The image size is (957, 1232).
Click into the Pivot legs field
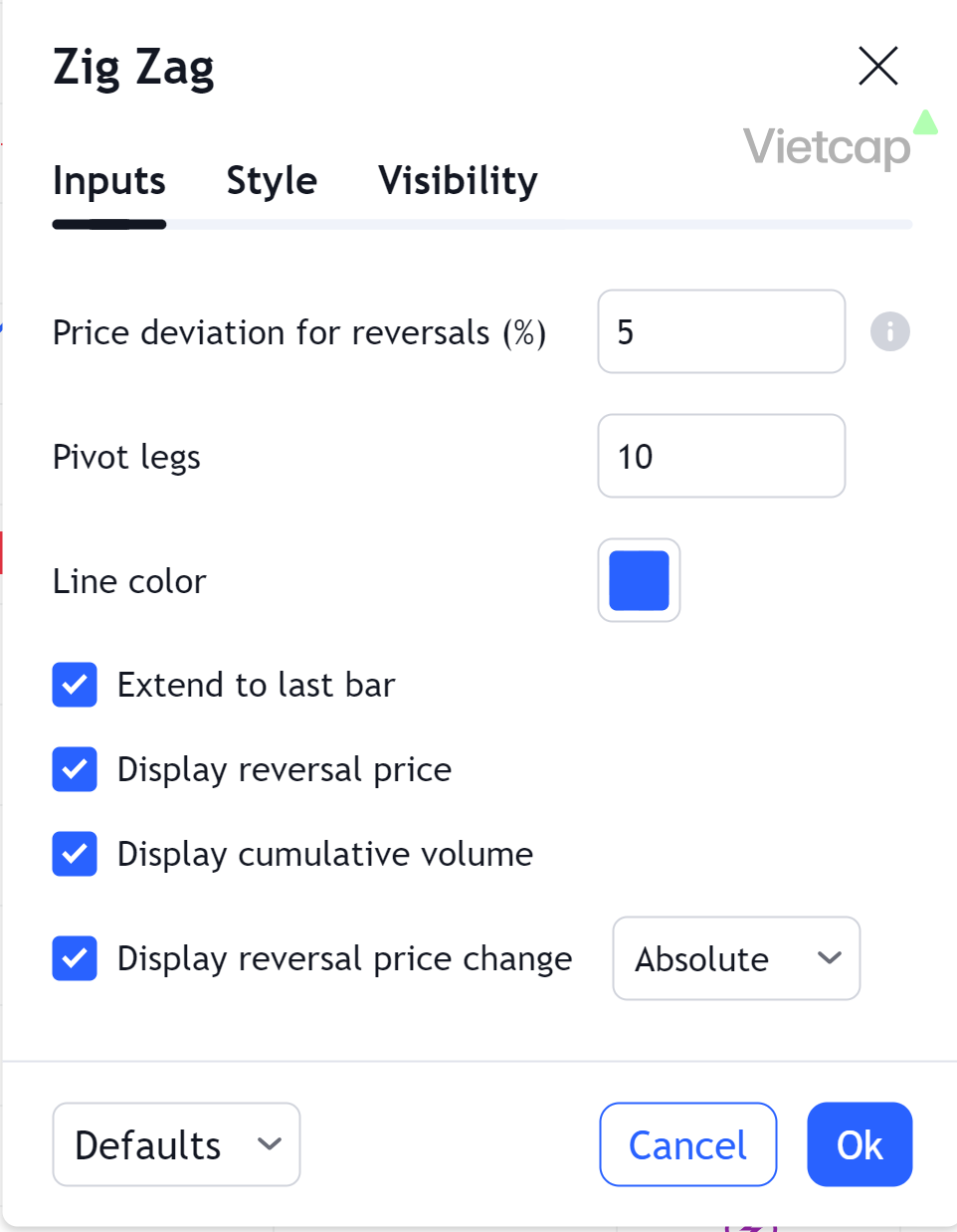coord(721,456)
